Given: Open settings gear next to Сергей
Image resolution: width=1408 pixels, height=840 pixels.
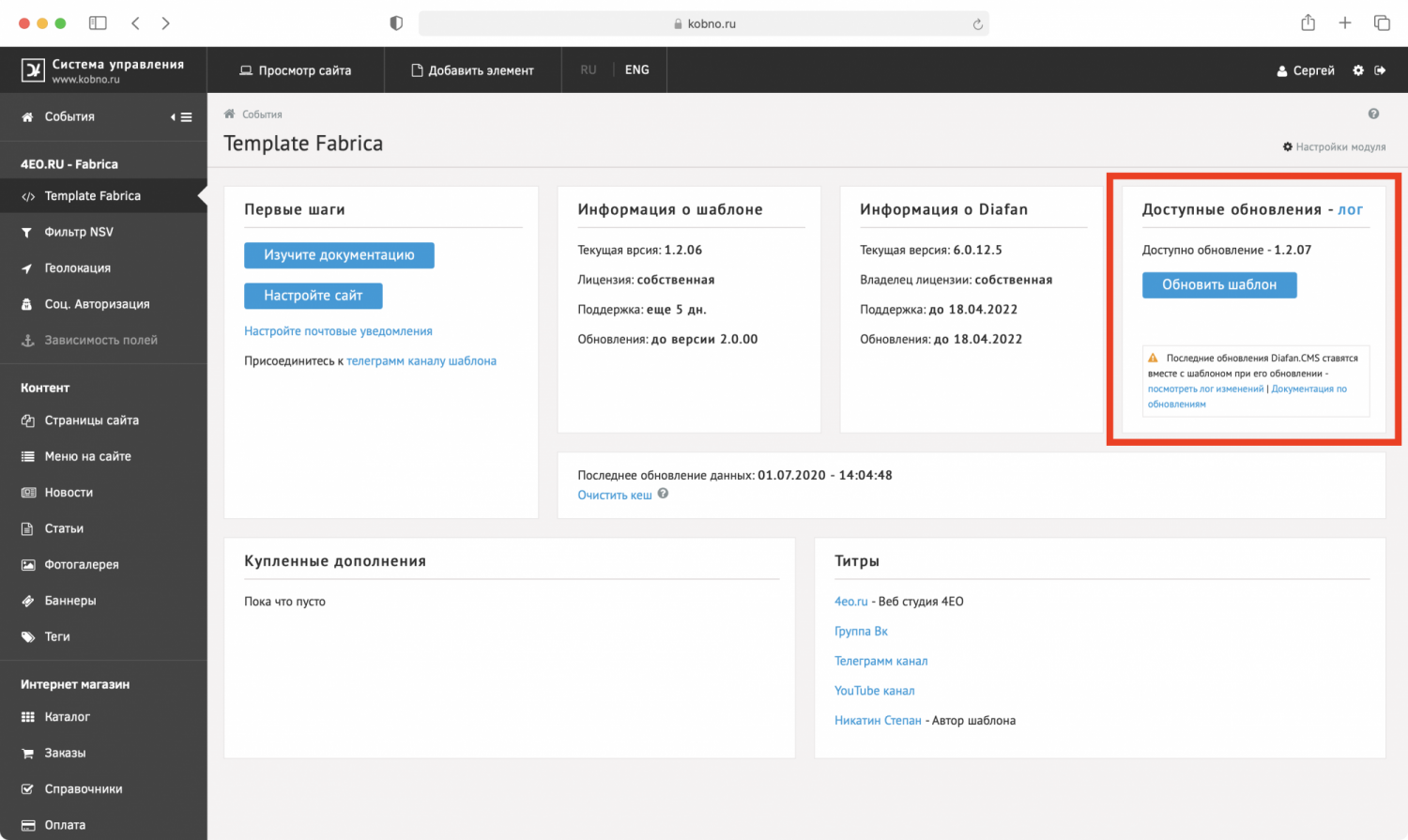Looking at the screenshot, I should pos(1357,70).
